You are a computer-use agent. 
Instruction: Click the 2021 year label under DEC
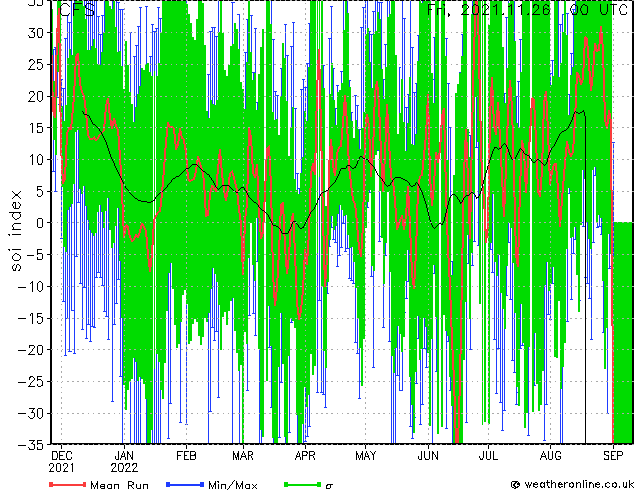61,468
